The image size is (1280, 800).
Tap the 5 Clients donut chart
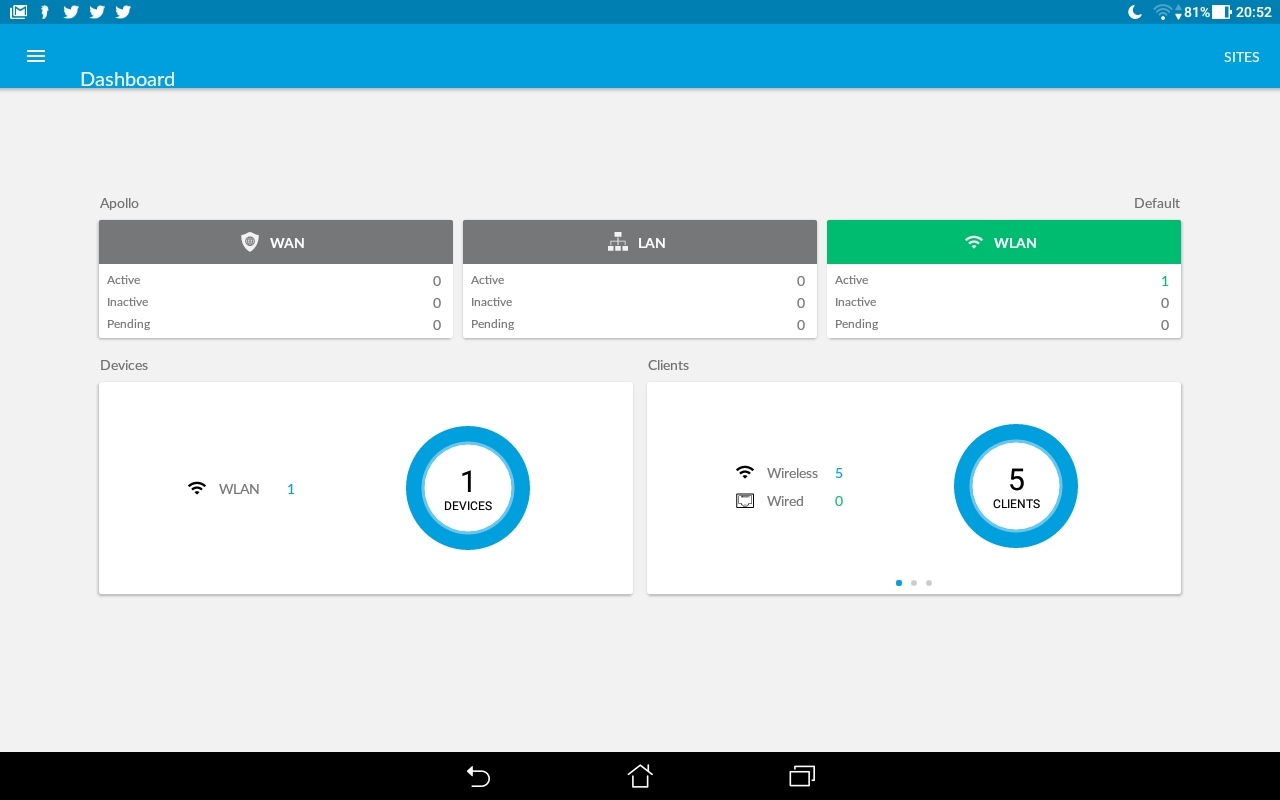(x=1016, y=486)
